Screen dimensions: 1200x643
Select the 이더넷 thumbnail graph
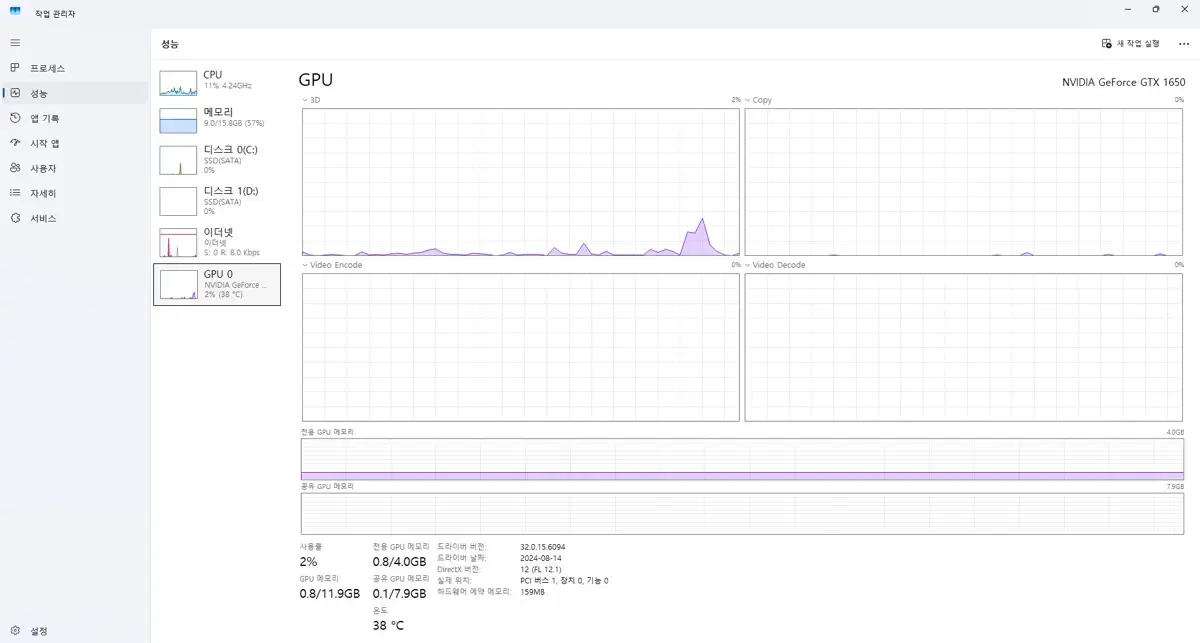(178, 242)
